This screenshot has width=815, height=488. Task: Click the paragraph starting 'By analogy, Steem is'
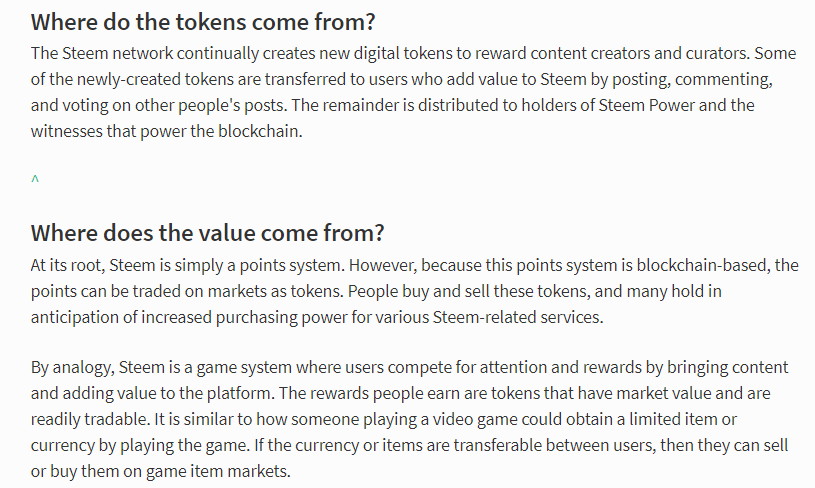(x=410, y=419)
